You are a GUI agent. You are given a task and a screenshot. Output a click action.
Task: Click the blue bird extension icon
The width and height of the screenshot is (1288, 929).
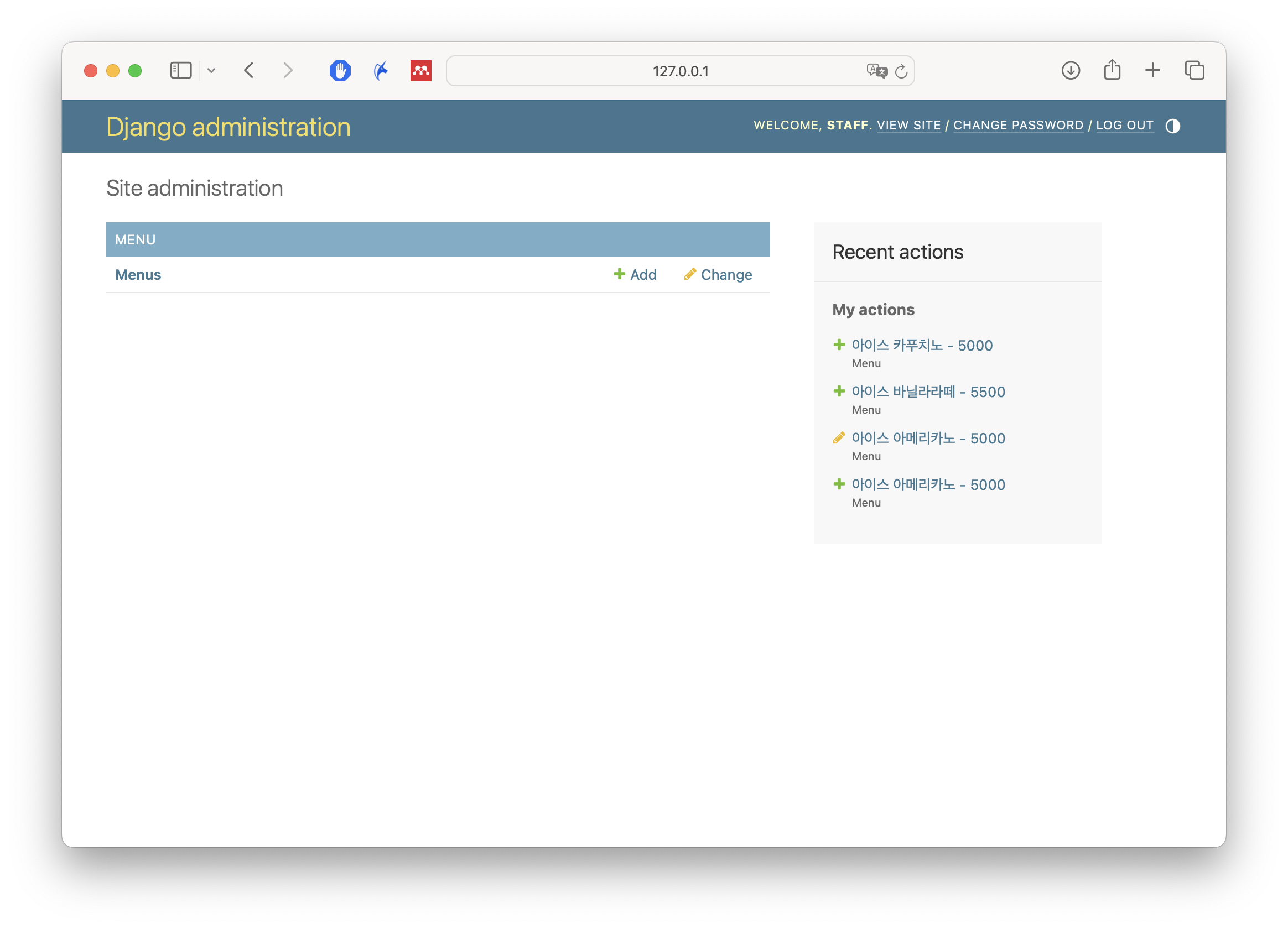[x=381, y=71]
